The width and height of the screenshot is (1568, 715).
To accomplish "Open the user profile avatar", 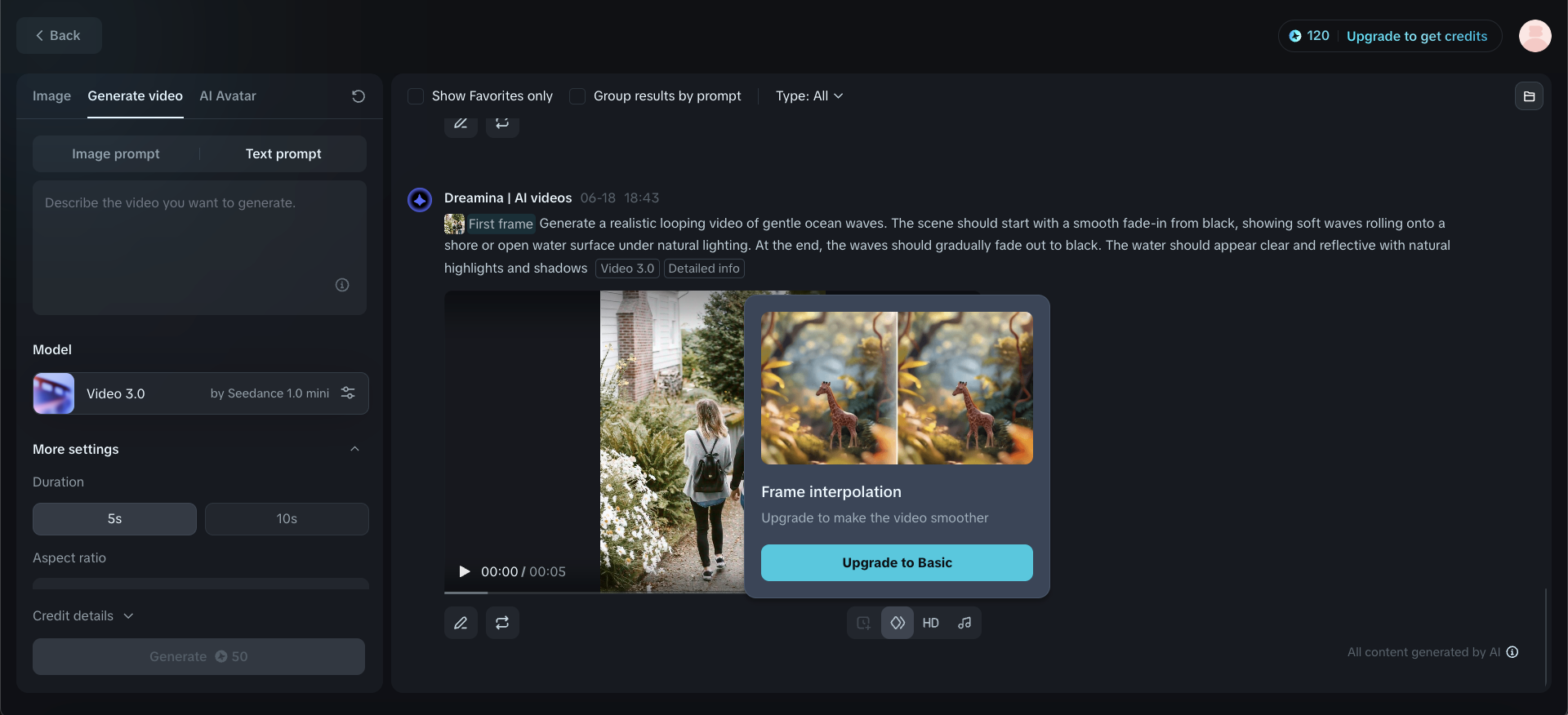I will point(1535,36).
